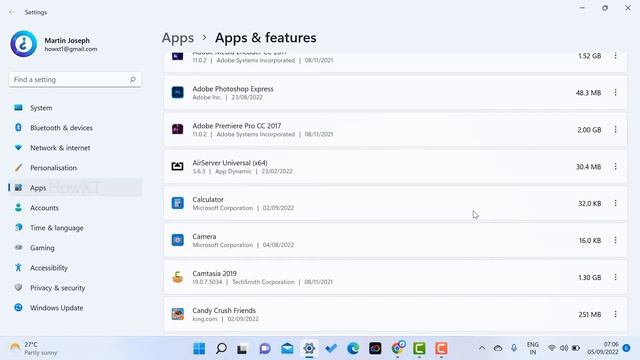Screen dimensions: 640x360
Task: Click the Camtasia 2019 app icon
Action: pos(178,277)
